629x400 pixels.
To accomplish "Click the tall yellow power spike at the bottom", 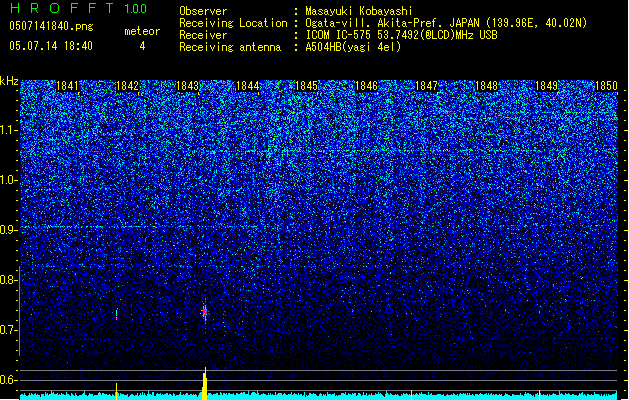I will coord(205,384).
